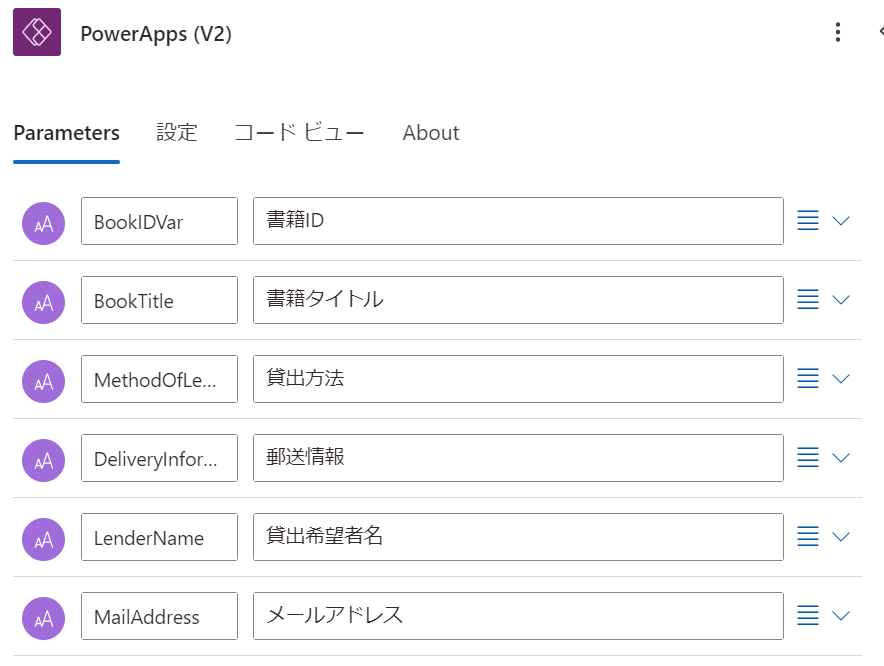Switch to the Parameters tab
Image resolution: width=884 pixels, height=666 pixels.
pyautogui.click(x=67, y=133)
